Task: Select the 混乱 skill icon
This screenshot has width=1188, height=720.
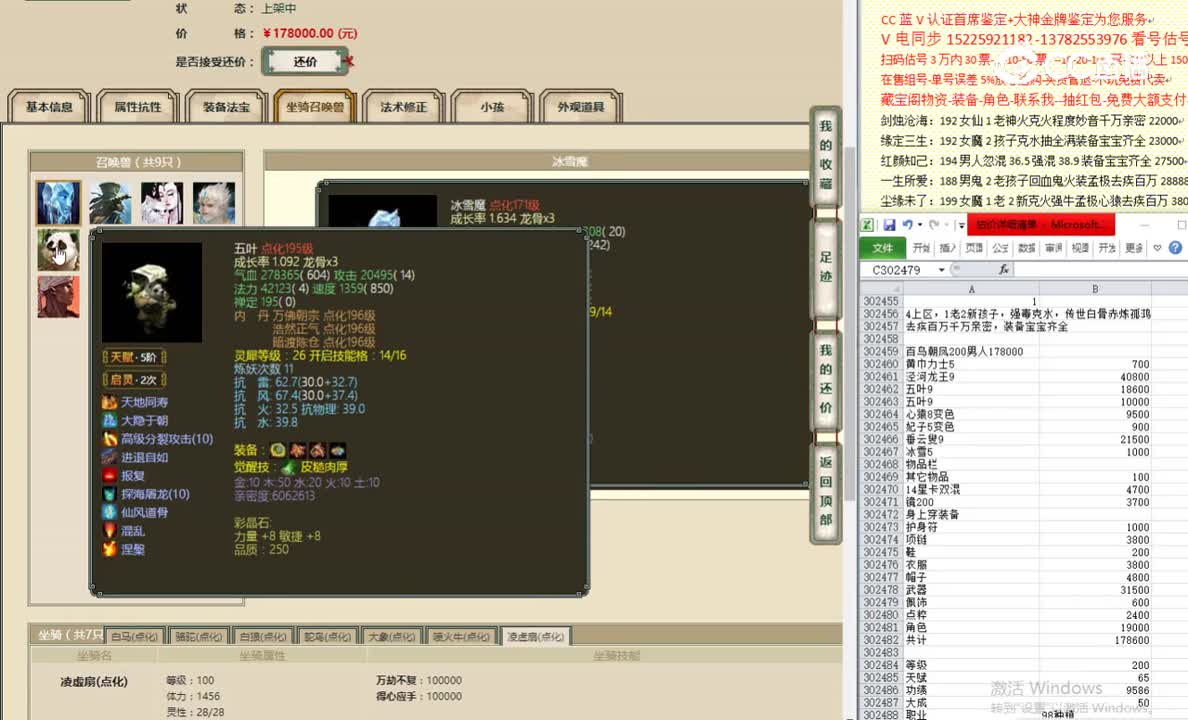Action: [109, 528]
